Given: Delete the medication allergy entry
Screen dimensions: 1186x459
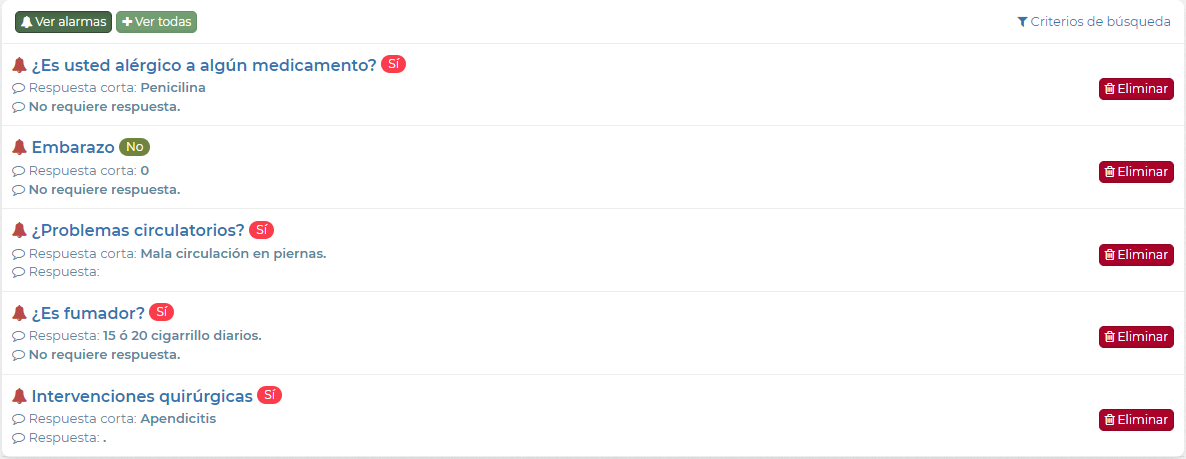Looking at the screenshot, I should click(x=1136, y=89).
